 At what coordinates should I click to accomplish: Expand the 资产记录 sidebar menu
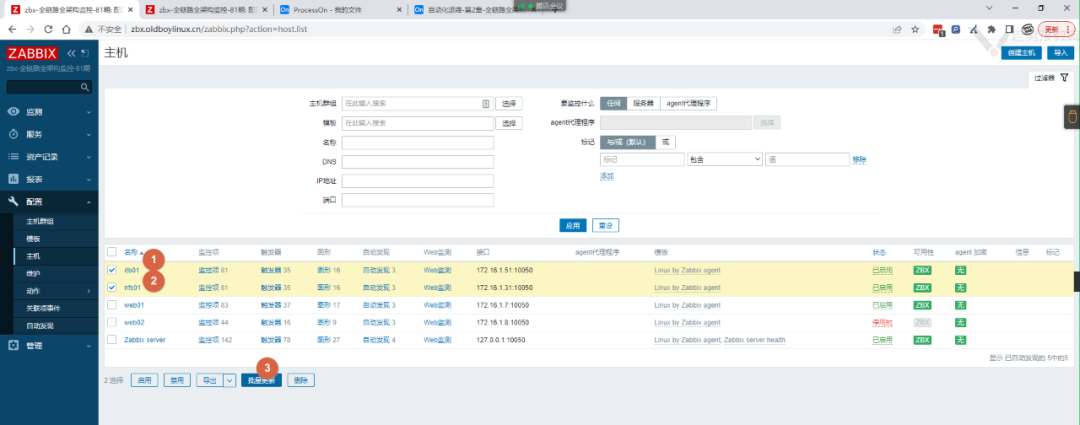tap(90, 156)
